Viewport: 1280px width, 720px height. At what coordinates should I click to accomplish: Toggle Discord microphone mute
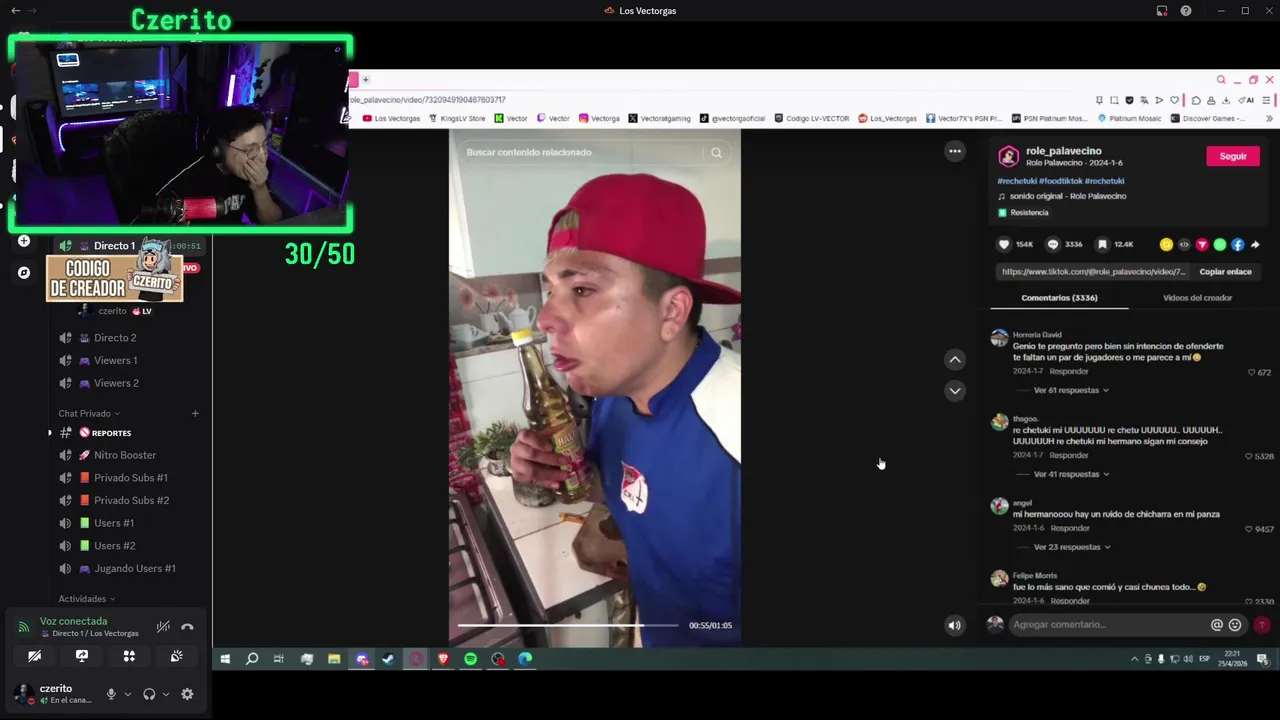point(111,694)
